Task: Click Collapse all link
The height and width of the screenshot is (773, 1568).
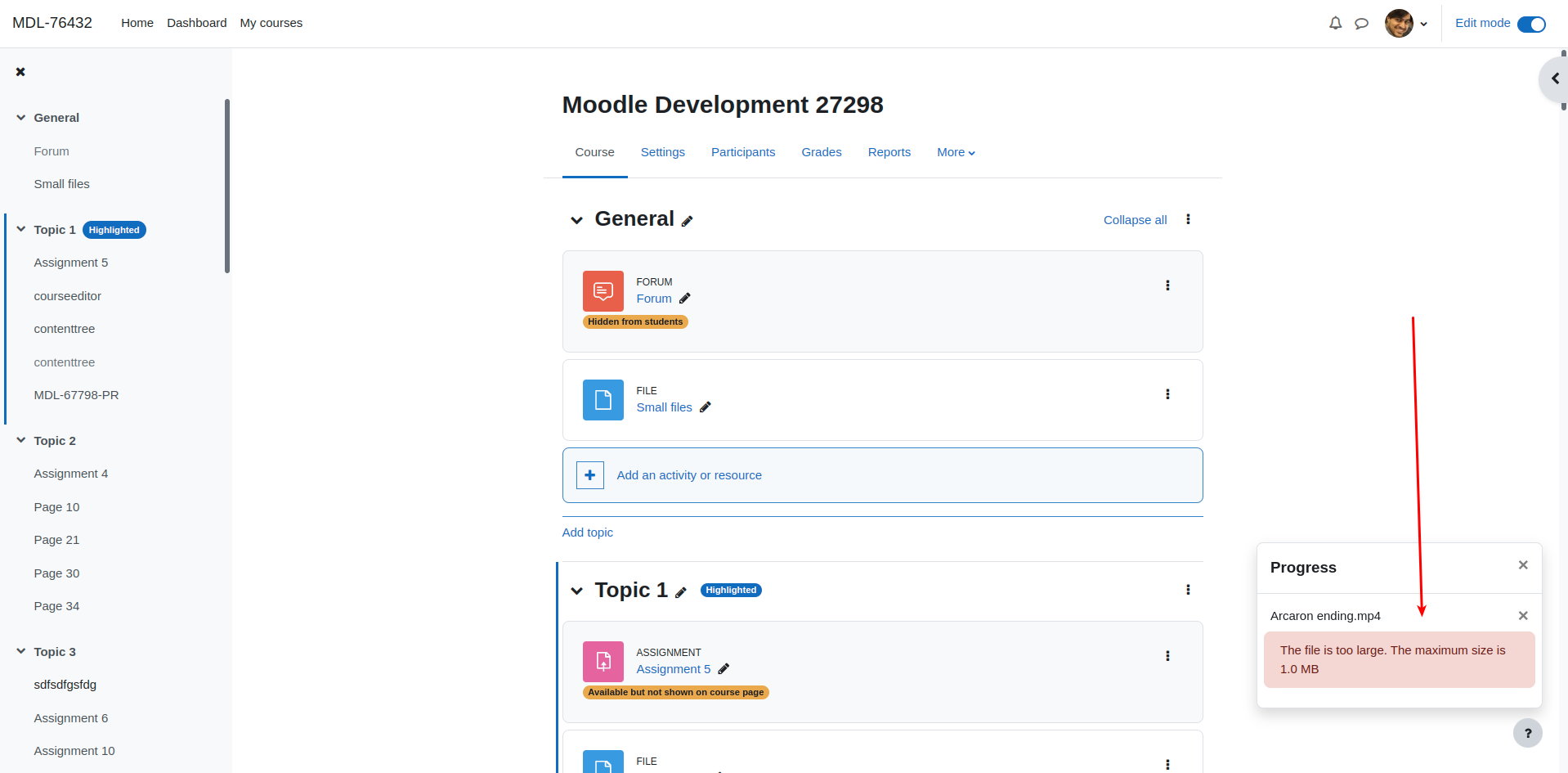Action: click(1135, 220)
